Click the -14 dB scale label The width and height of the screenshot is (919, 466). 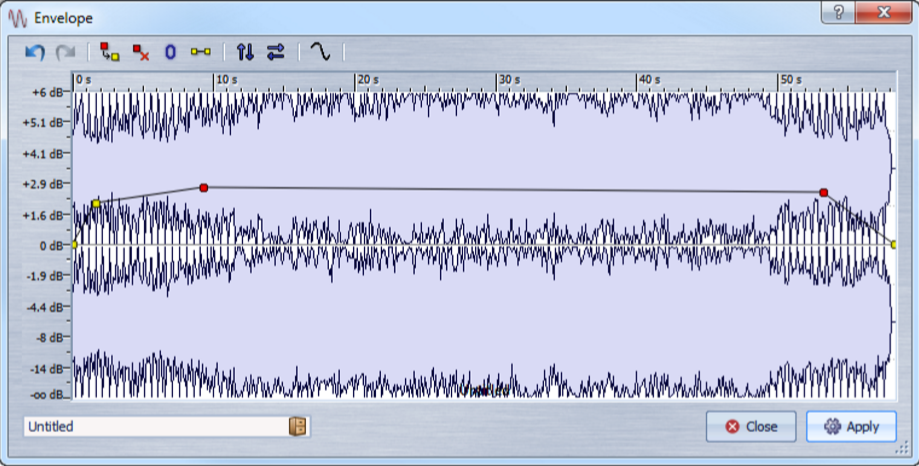point(47,369)
